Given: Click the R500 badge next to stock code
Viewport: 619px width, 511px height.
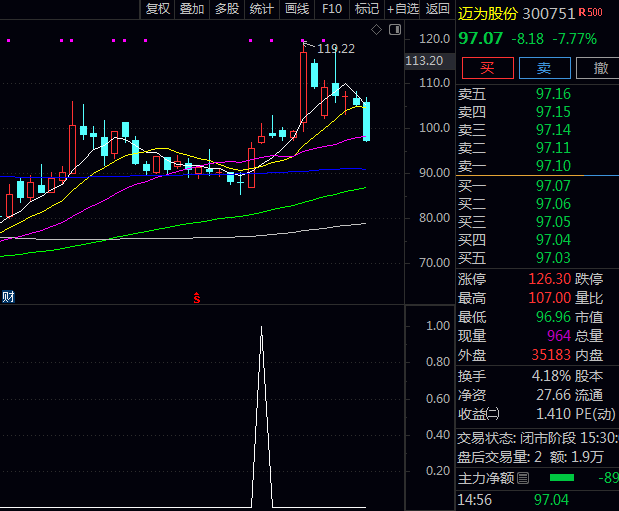Looking at the screenshot, I should [x=591, y=14].
